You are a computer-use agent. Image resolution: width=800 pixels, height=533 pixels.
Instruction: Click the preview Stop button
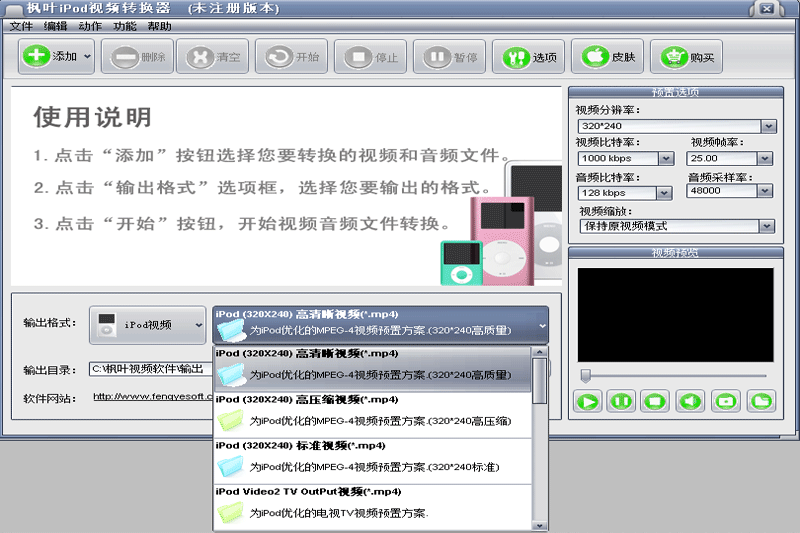655,401
